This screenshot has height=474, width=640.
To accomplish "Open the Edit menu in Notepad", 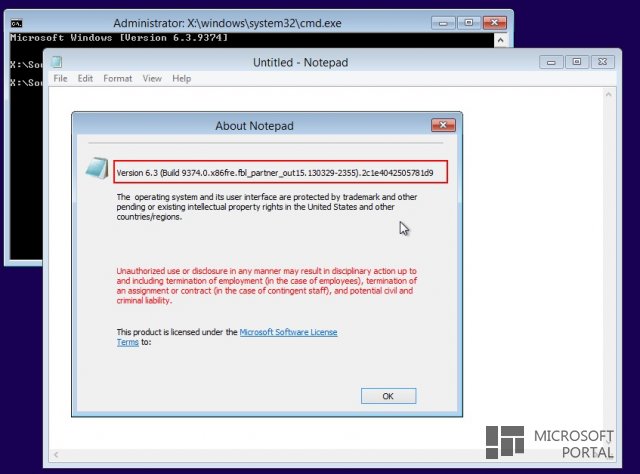I will click(x=85, y=78).
